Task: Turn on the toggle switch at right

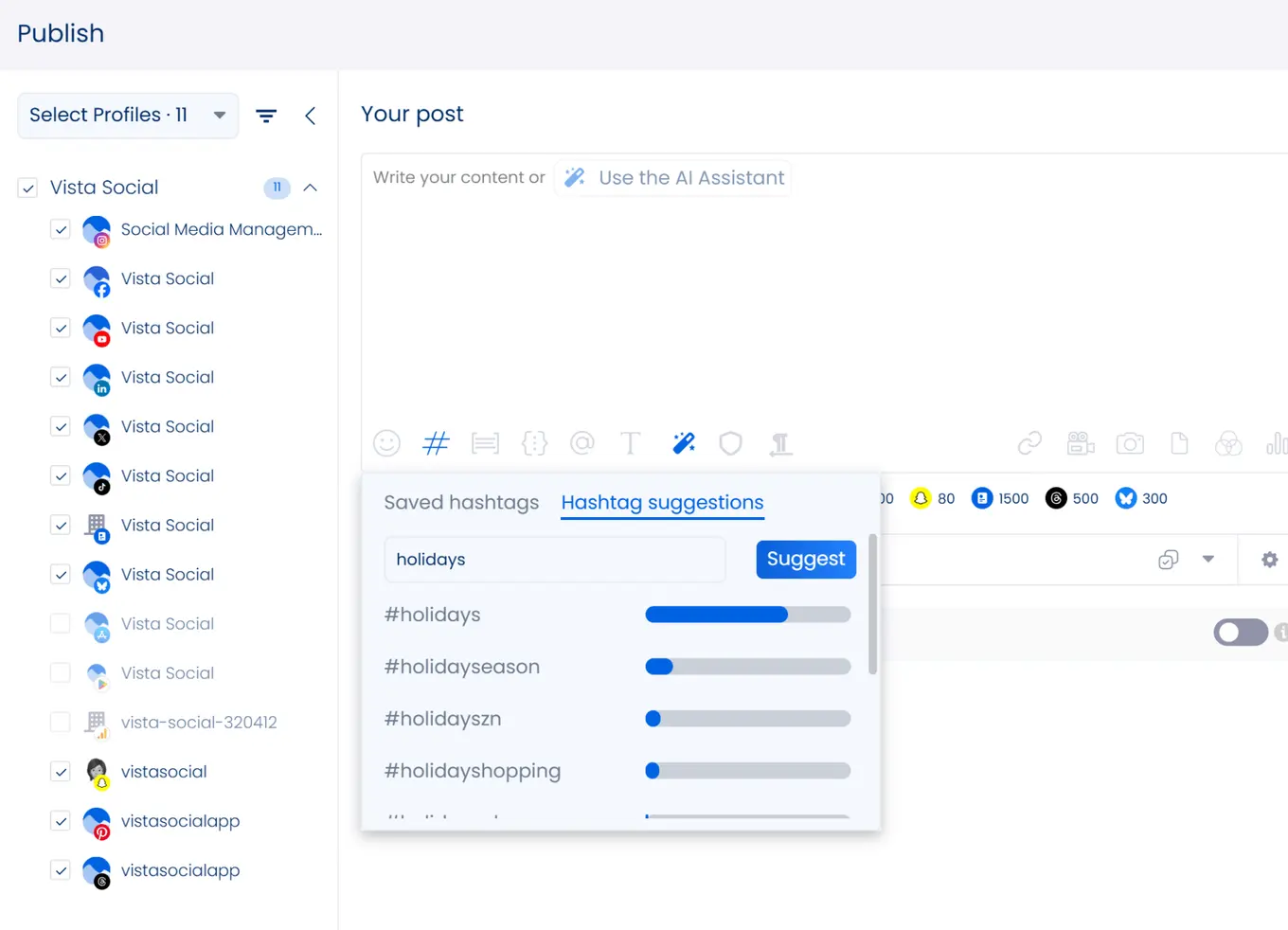Action: (x=1240, y=633)
